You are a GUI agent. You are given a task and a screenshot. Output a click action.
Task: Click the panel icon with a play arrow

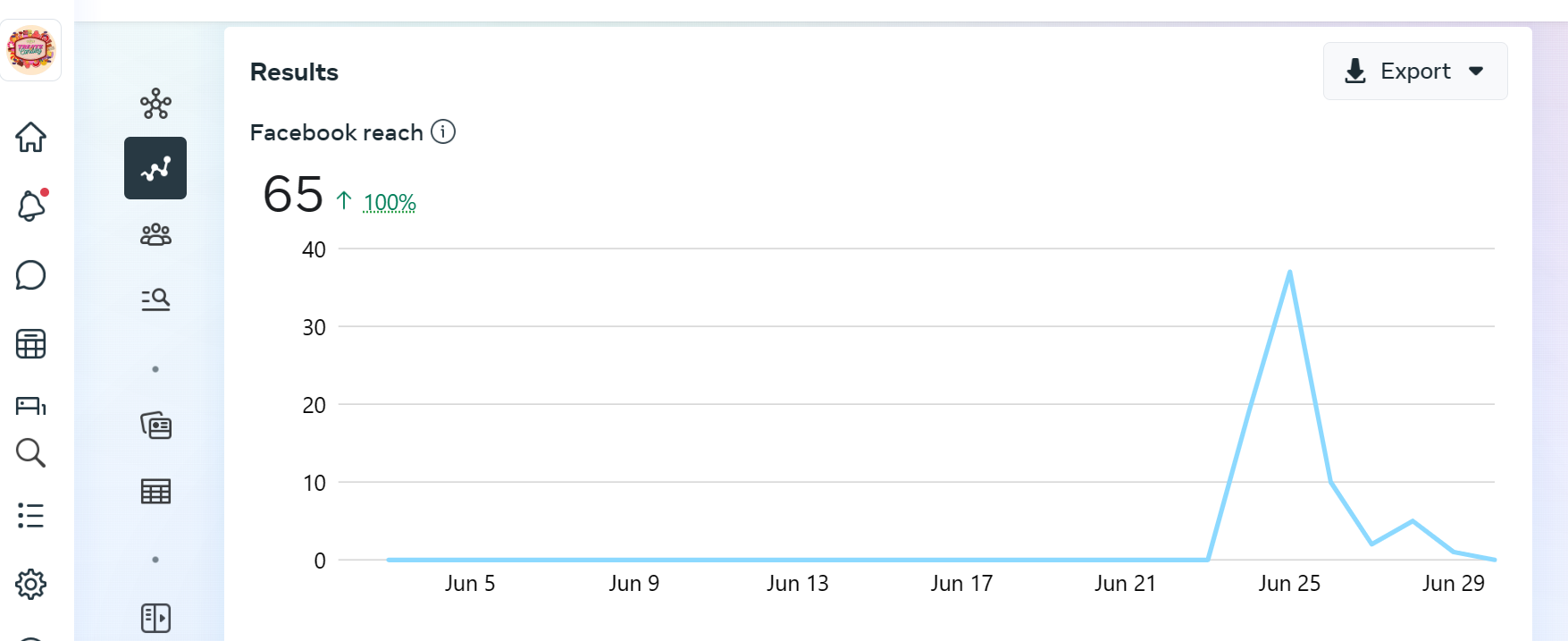(x=155, y=618)
